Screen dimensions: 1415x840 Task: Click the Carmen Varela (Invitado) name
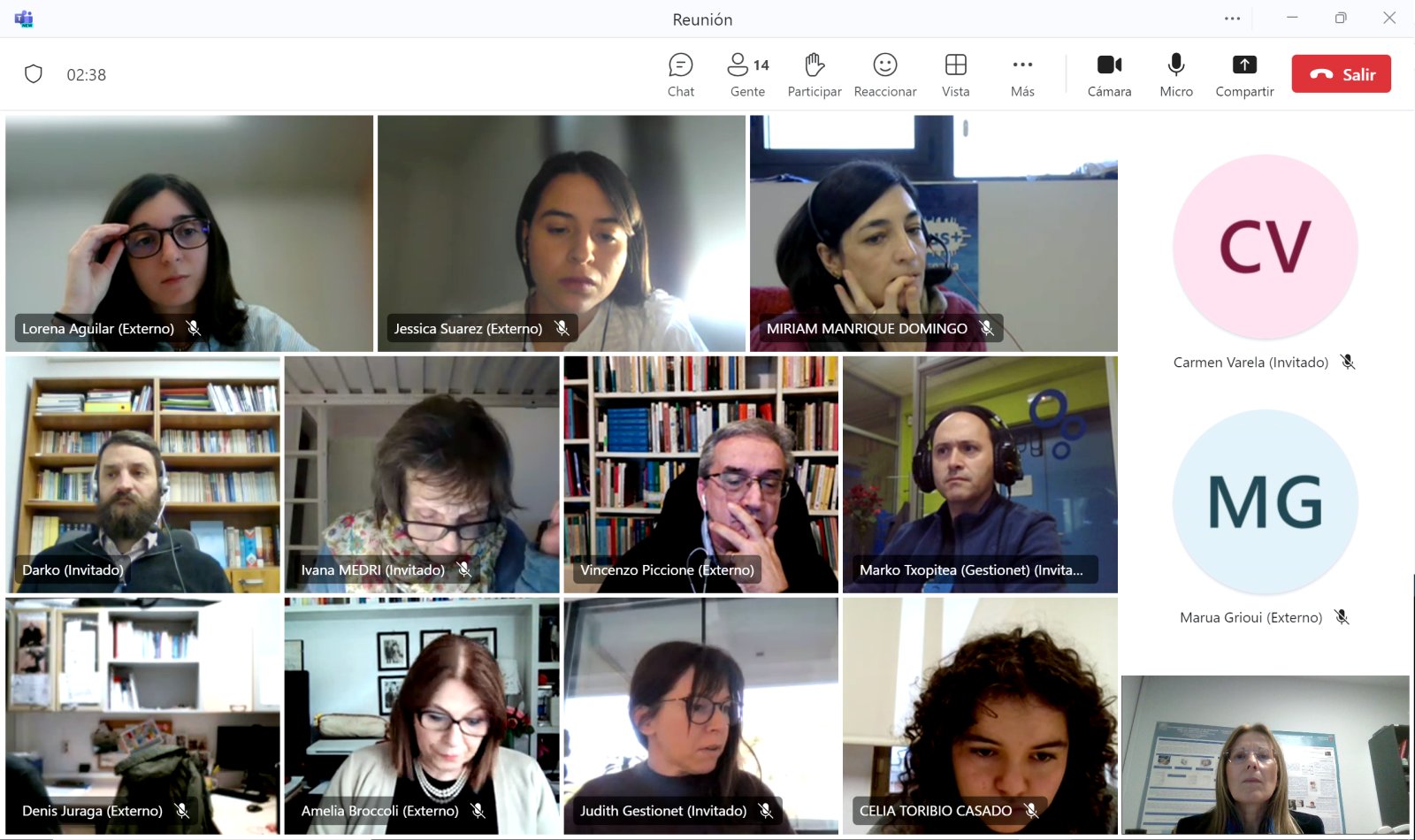[1251, 363]
